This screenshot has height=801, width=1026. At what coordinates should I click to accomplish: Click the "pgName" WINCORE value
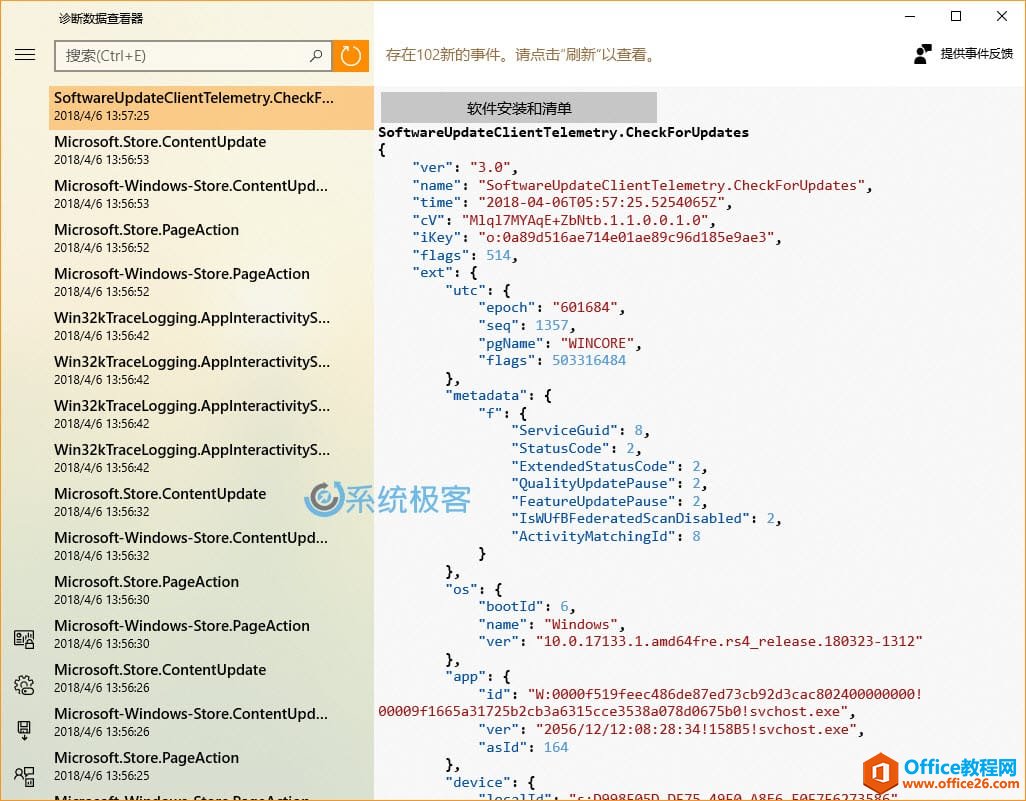[x=597, y=343]
